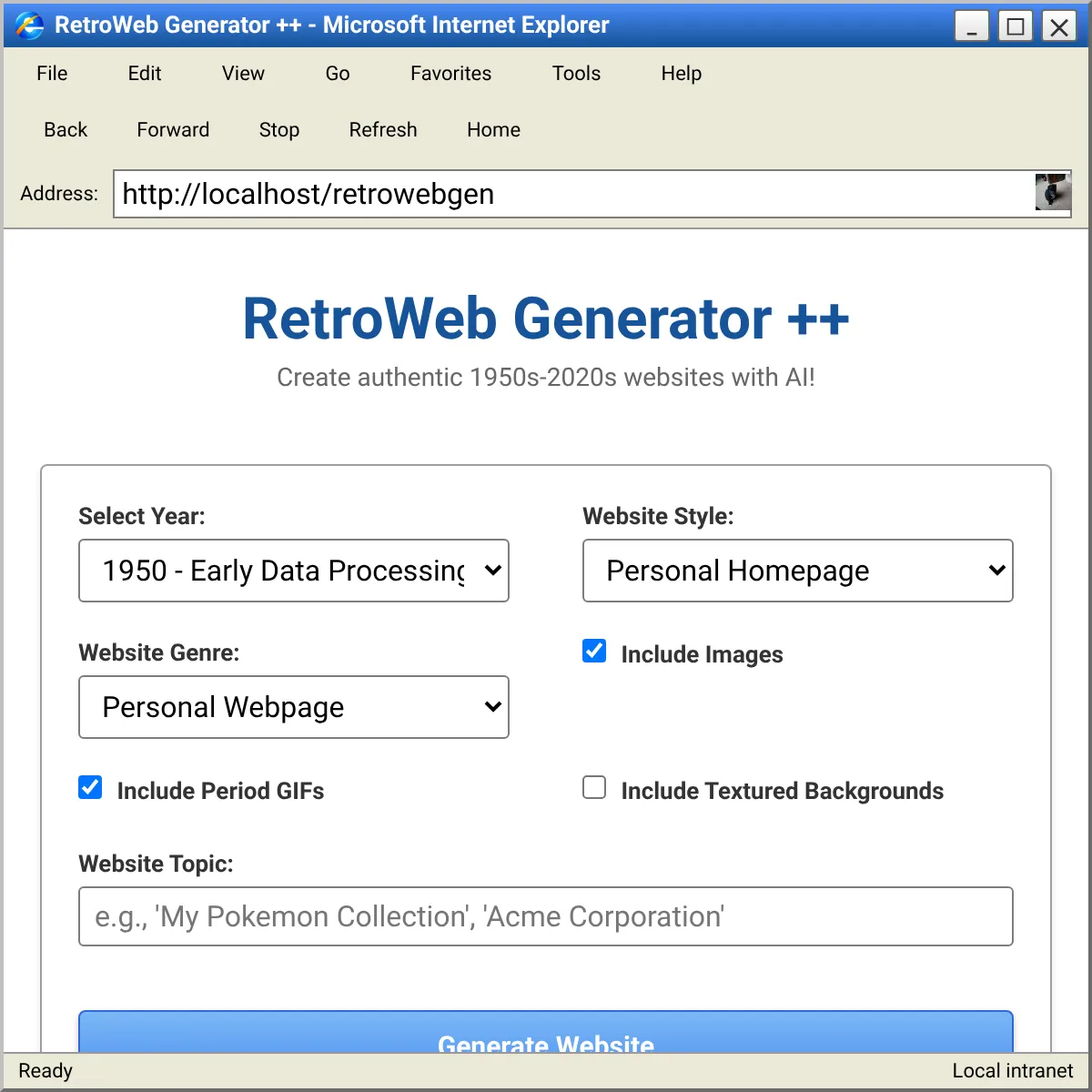Click the RetroWeb Generator ++ heading
The height and width of the screenshot is (1092, 1092).
pos(546,319)
